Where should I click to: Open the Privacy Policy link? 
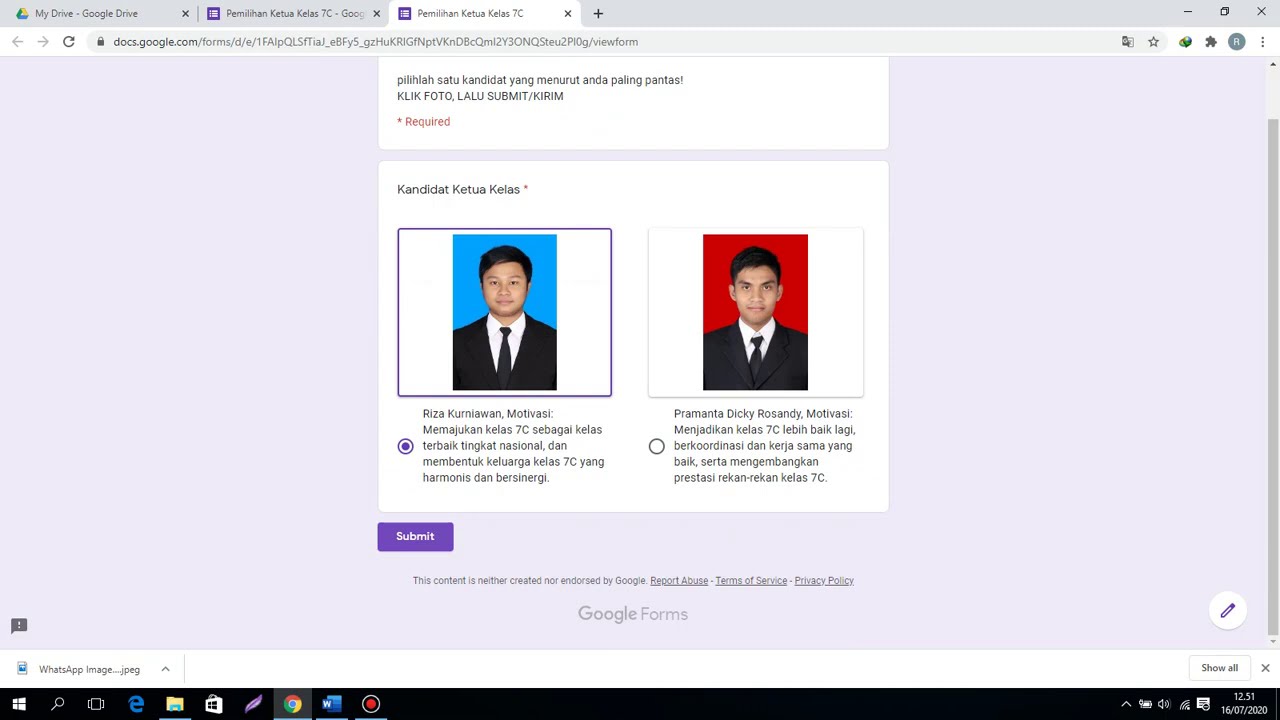[824, 580]
